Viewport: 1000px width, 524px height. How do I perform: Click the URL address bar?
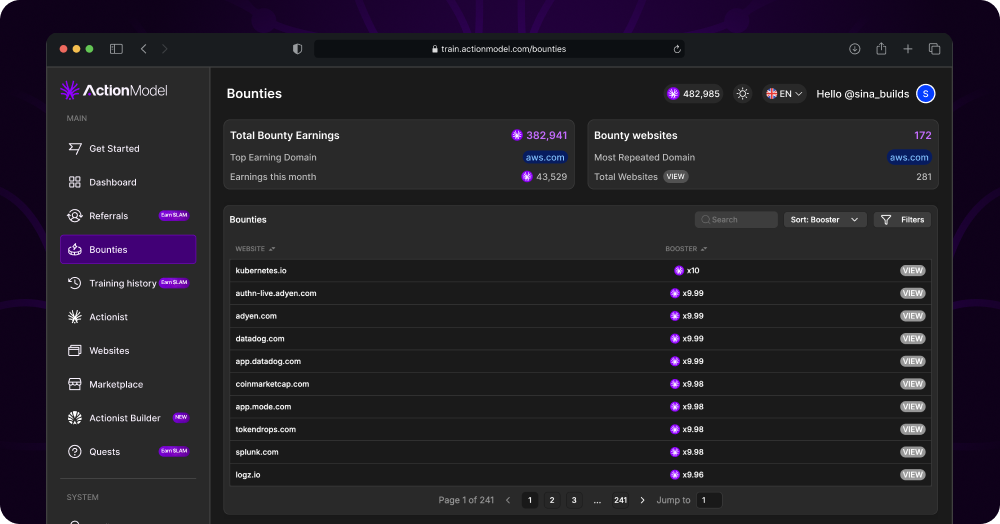499,49
